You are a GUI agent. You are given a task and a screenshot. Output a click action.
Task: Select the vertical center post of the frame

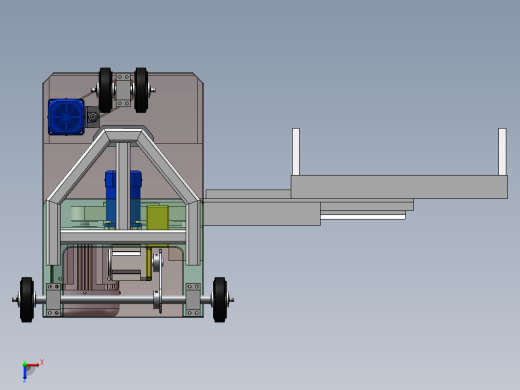(123, 186)
